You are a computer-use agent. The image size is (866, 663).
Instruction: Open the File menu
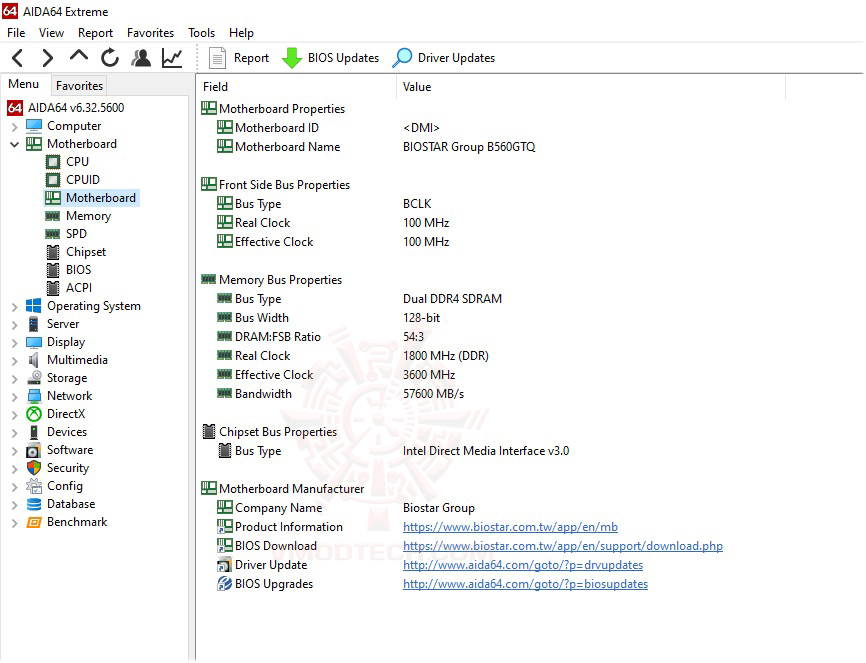coord(16,33)
